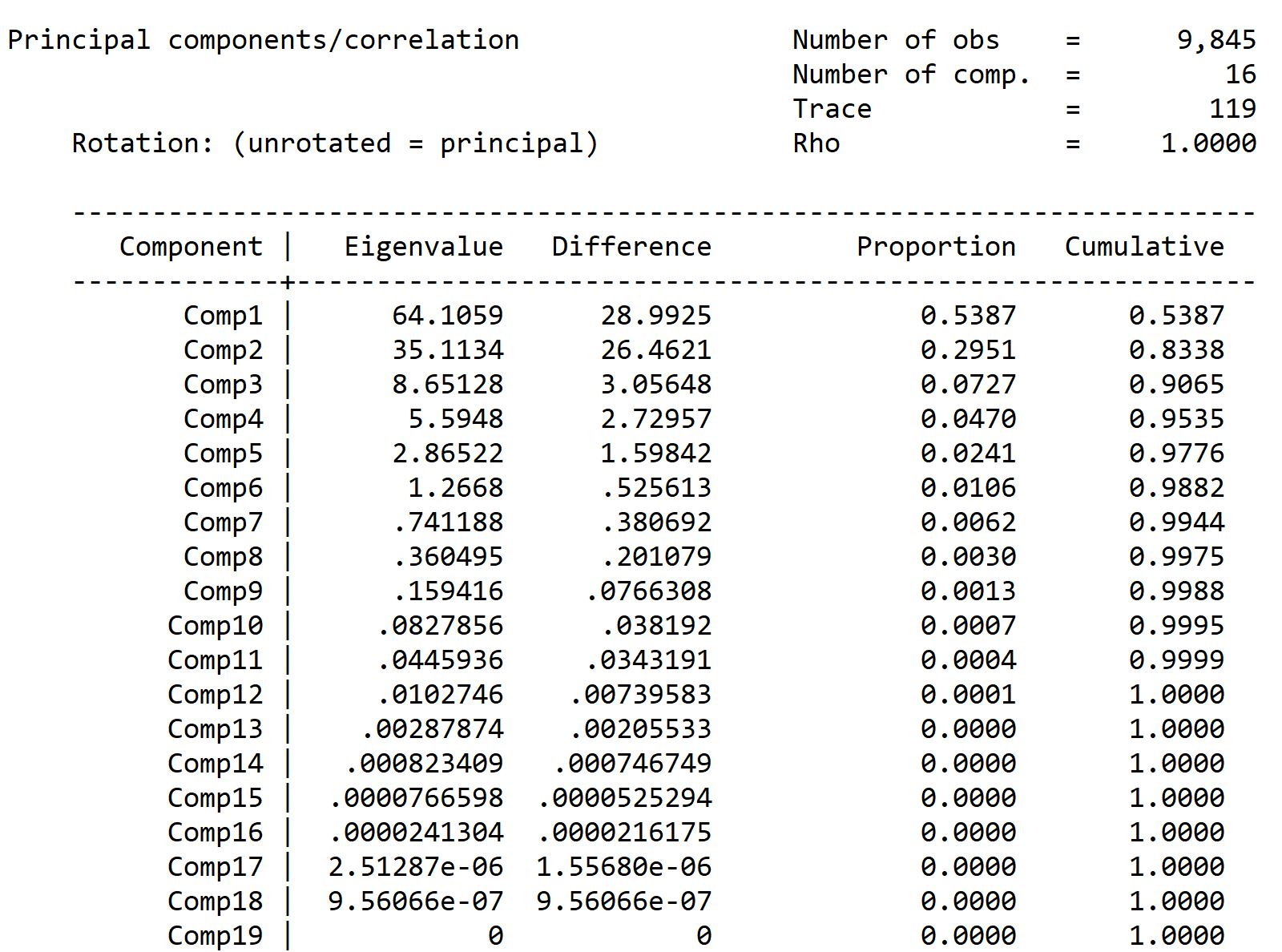
Task: Select Comp18 difference 9.56066e-07
Action: 623,901
